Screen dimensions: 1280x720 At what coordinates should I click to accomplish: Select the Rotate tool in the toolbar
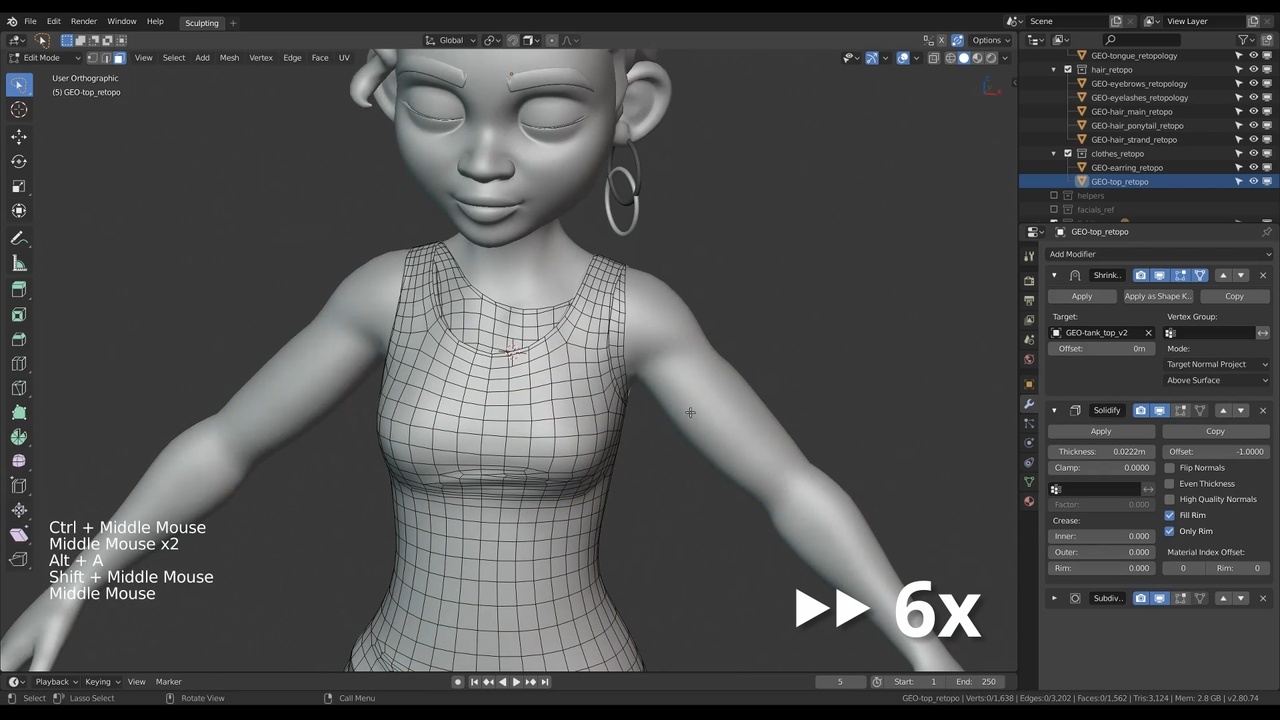[x=19, y=161]
